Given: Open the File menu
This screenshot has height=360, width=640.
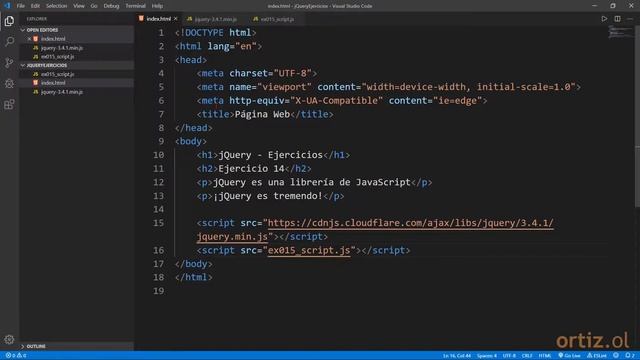Looking at the screenshot, I should 21,6.
